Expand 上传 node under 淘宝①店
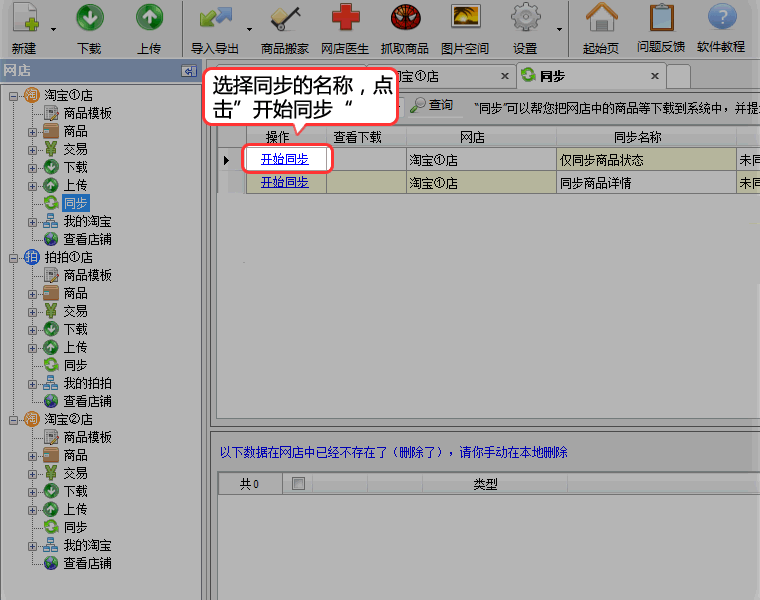The image size is (760, 600). (x=32, y=186)
